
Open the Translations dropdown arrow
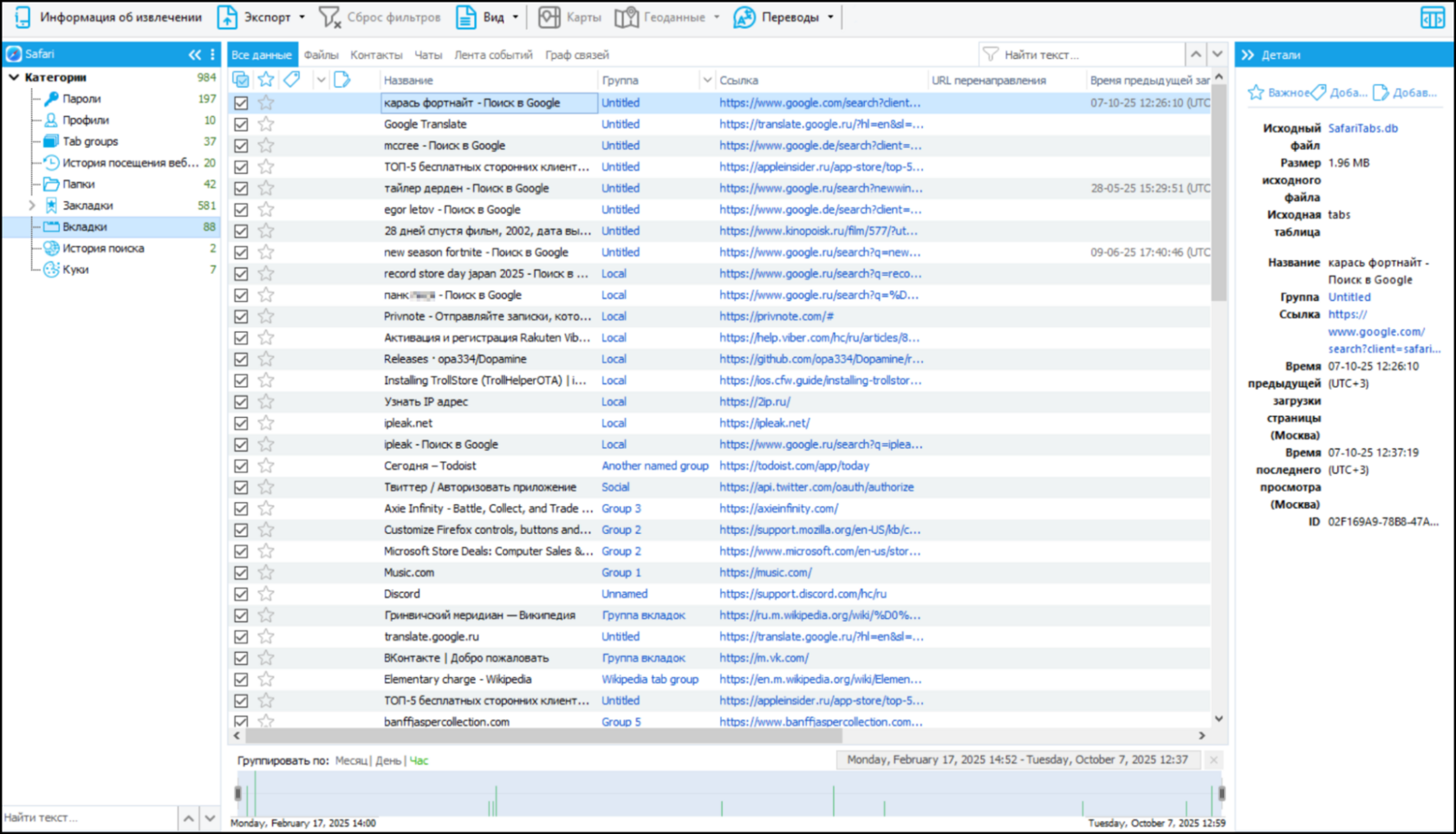[830, 17]
